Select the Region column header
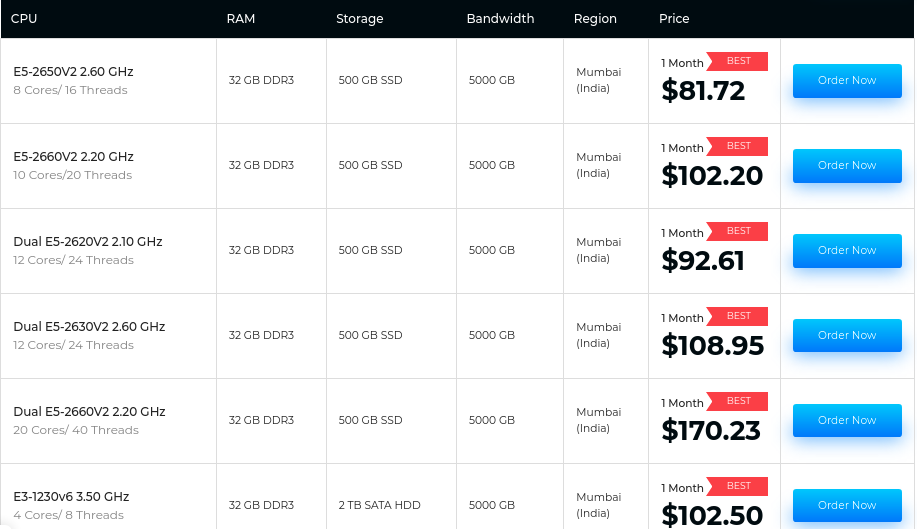The width and height of the screenshot is (917, 529). click(x=595, y=19)
